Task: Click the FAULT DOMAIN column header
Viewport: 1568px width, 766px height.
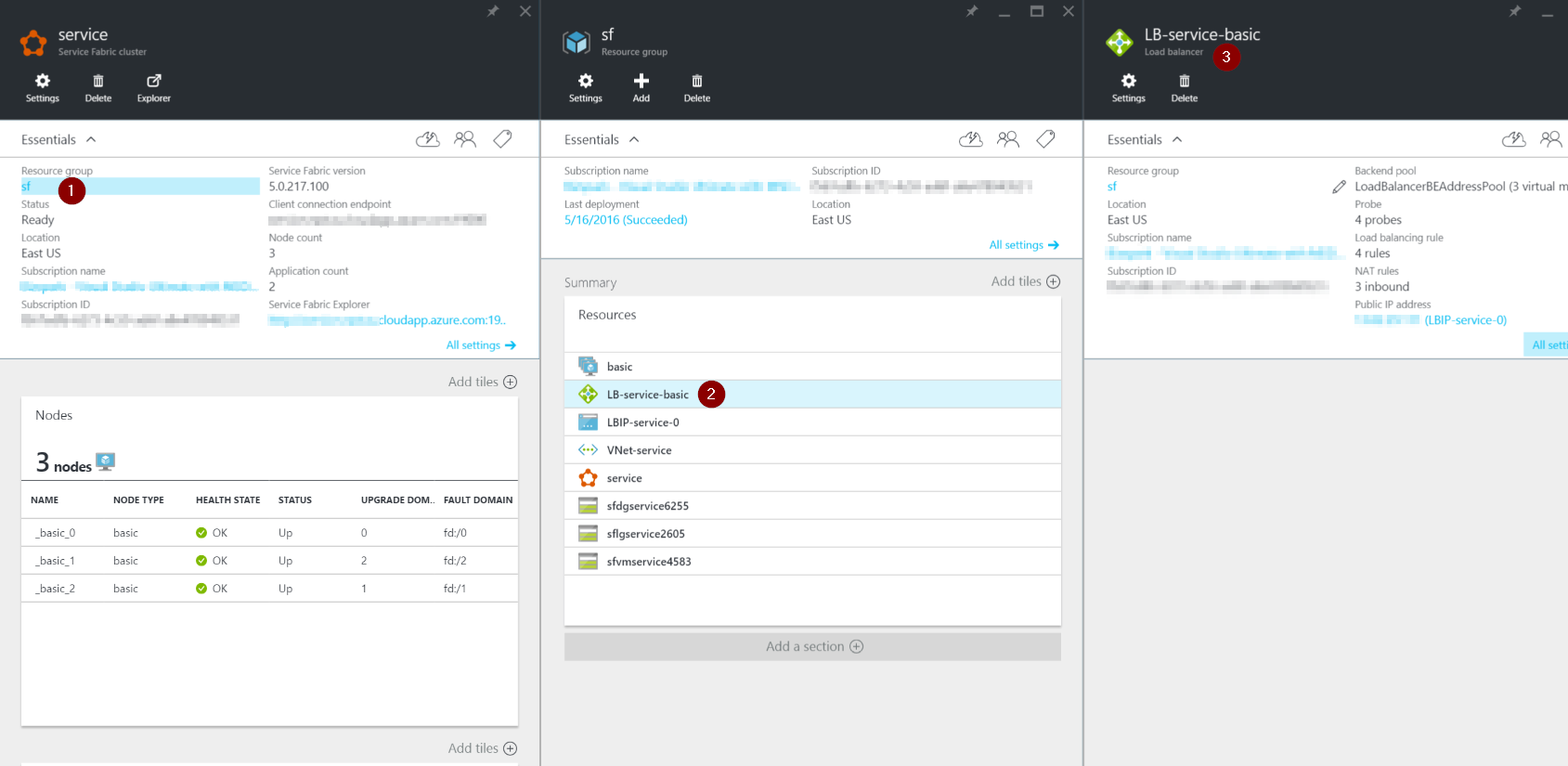Action: tap(478, 500)
